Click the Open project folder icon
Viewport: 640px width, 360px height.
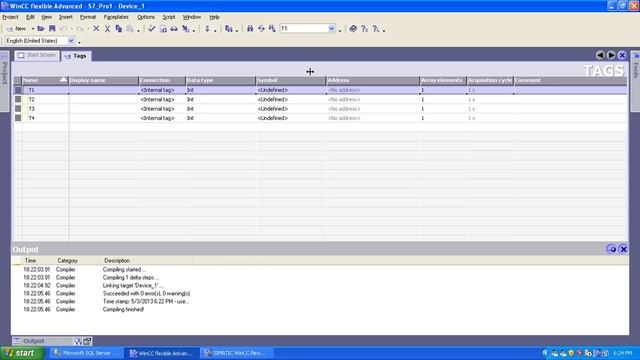[x=41, y=29]
